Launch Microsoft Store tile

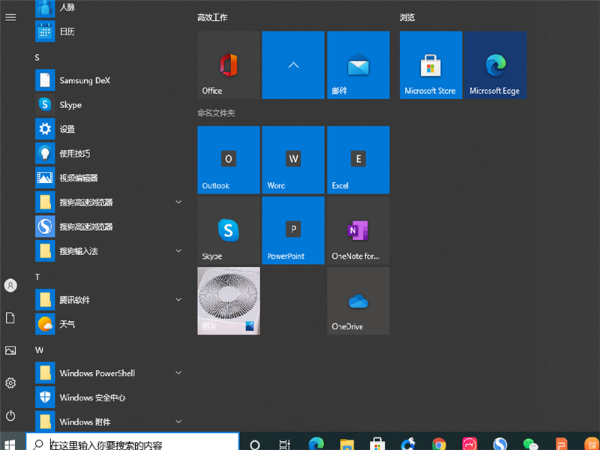tap(431, 65)
